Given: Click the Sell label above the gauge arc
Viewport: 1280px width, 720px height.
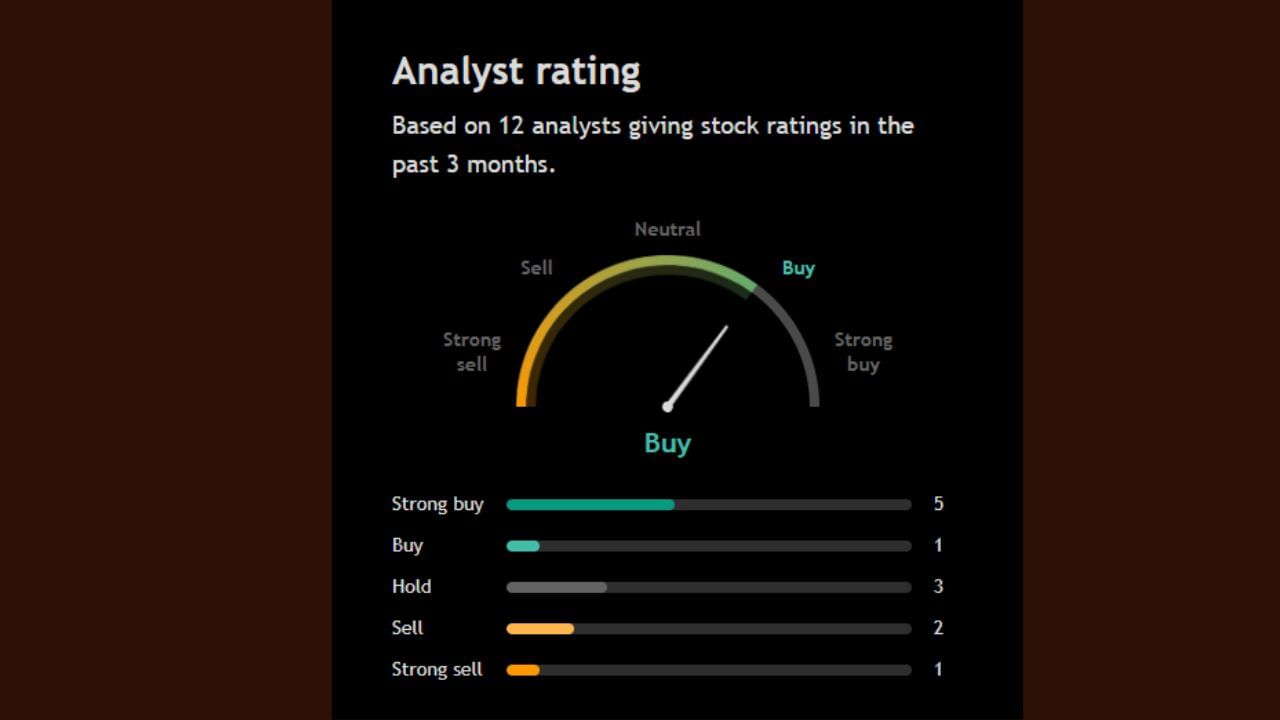Looking at the screenshot, I should pyautogui.click(x=536, y=268).
